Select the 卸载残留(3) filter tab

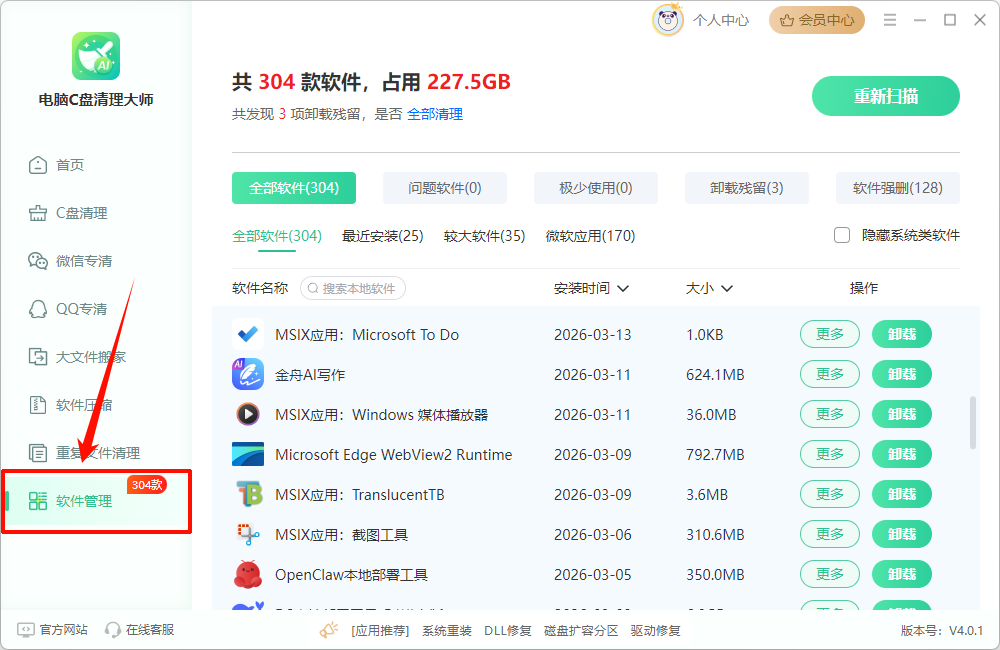tap(746, 187)
